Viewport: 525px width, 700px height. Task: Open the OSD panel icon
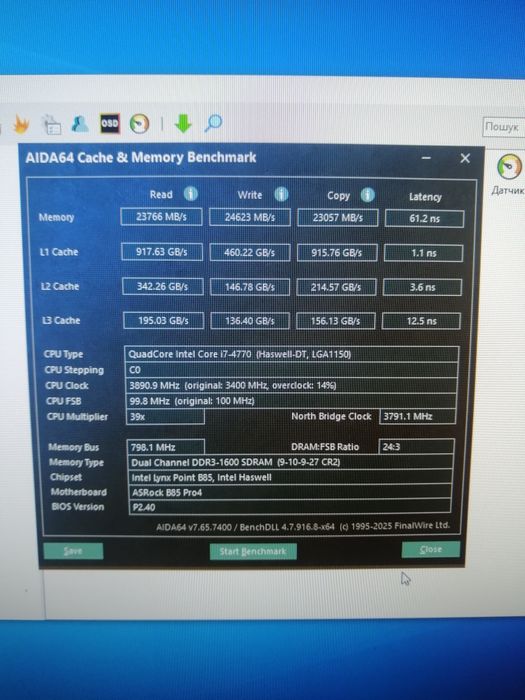[110, 124]
